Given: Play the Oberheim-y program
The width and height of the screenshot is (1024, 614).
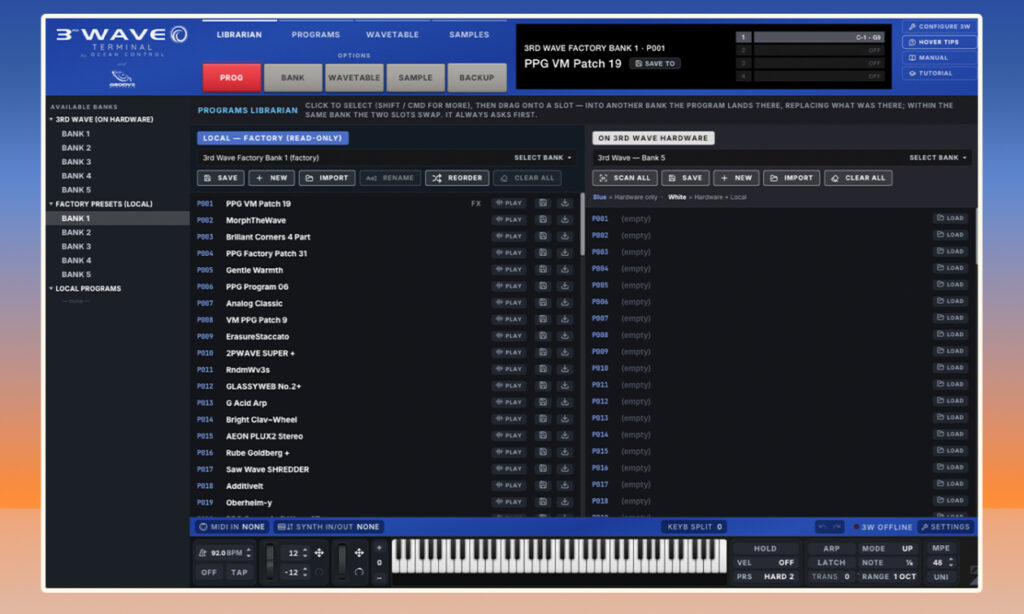Looking at the screenshot, I should tap(508, 502).
